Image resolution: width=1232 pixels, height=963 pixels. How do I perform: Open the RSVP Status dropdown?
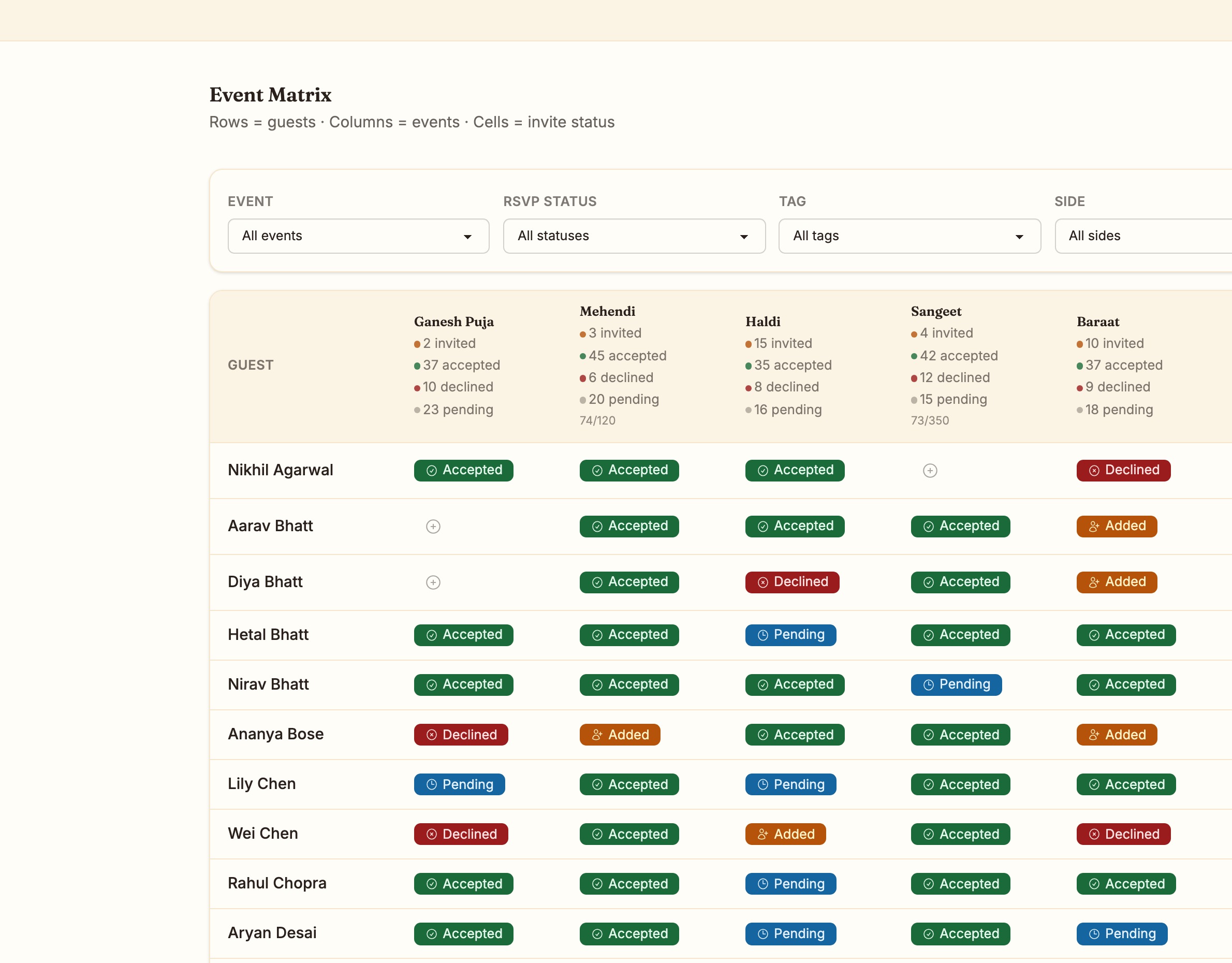(x=634, y=236)
